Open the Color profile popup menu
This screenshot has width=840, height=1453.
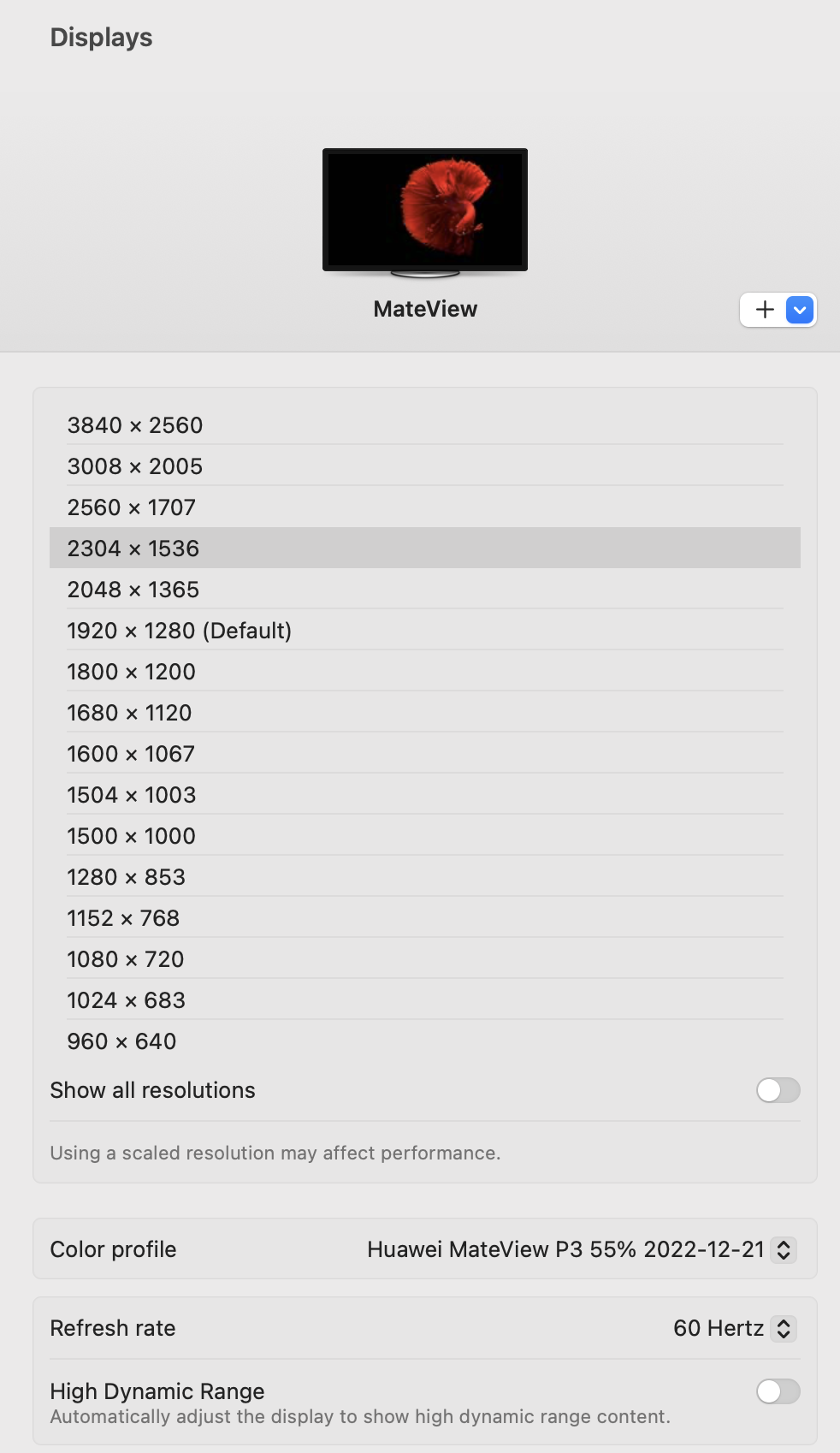(582, 1249)
